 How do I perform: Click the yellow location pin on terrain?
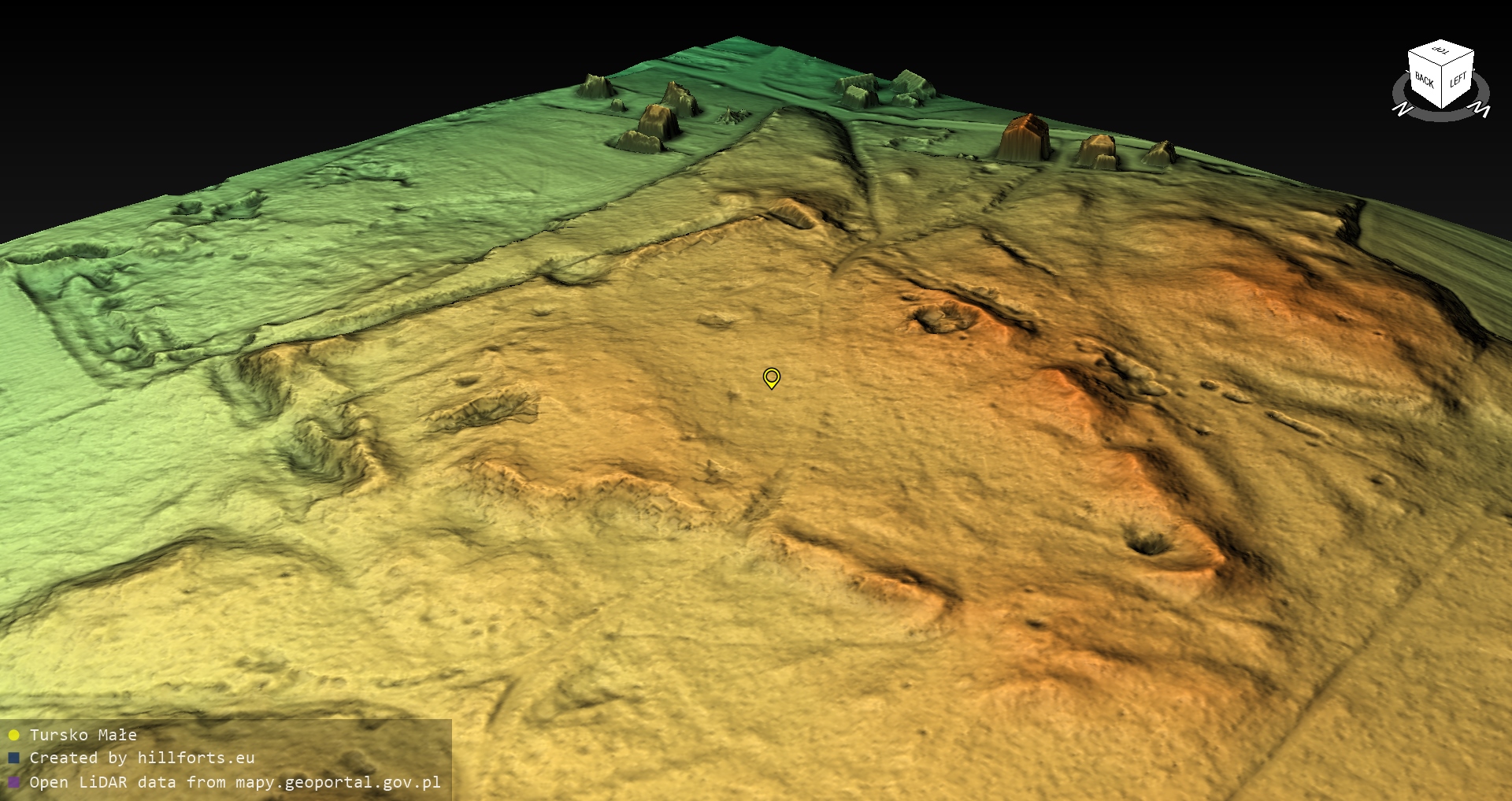[772, 378]
